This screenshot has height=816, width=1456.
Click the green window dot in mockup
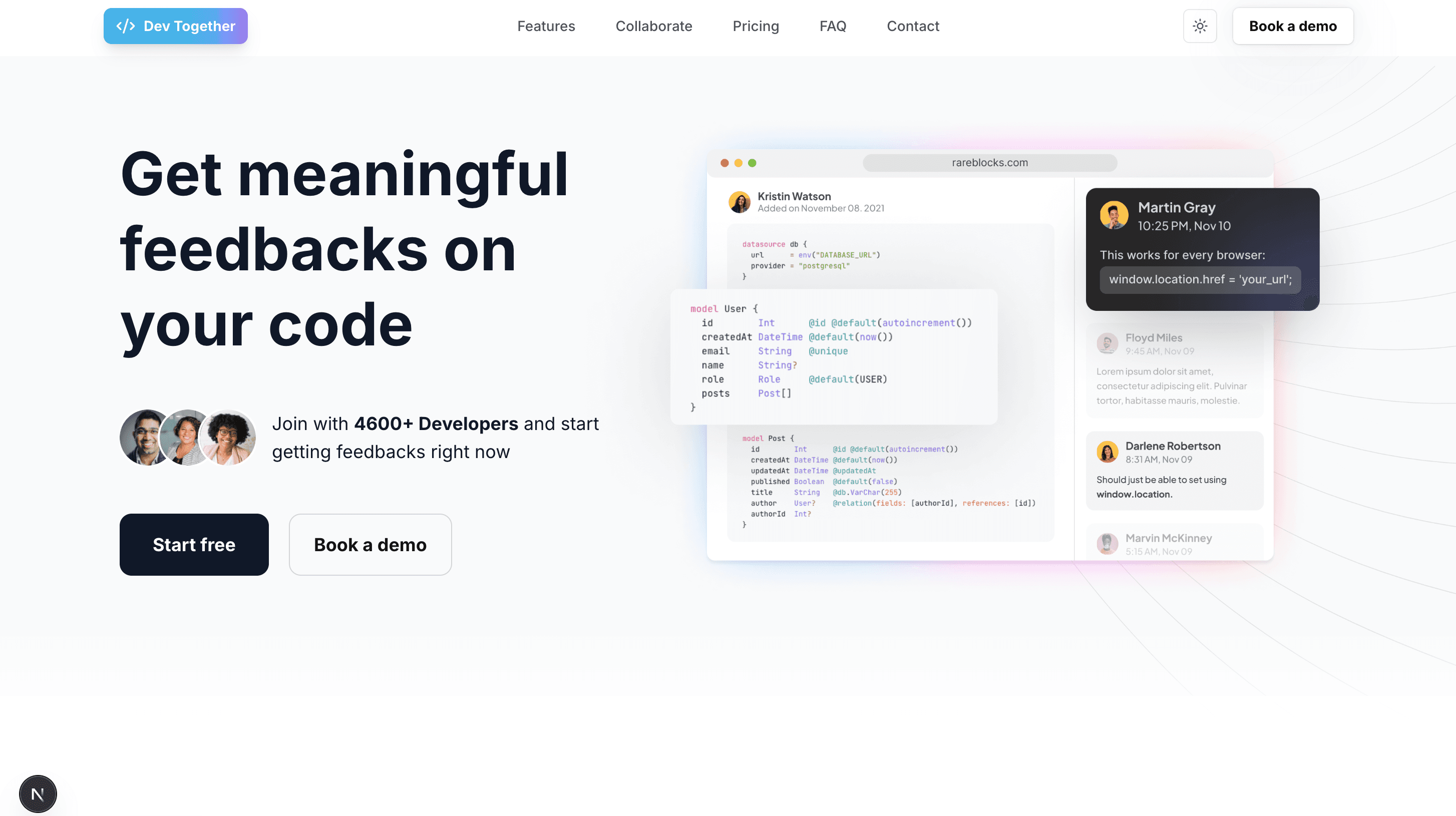coord(752,163)
